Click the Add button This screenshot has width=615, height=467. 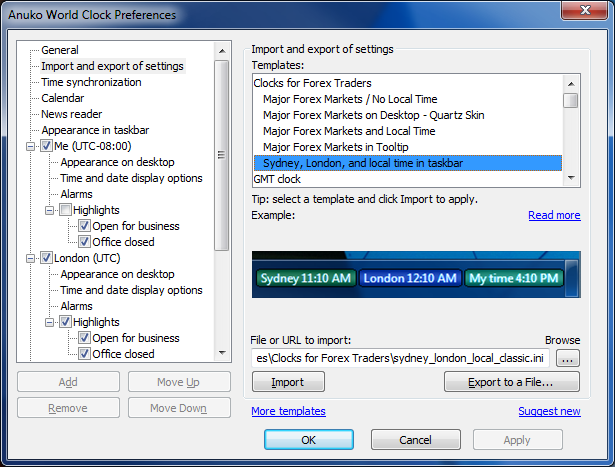68,382
